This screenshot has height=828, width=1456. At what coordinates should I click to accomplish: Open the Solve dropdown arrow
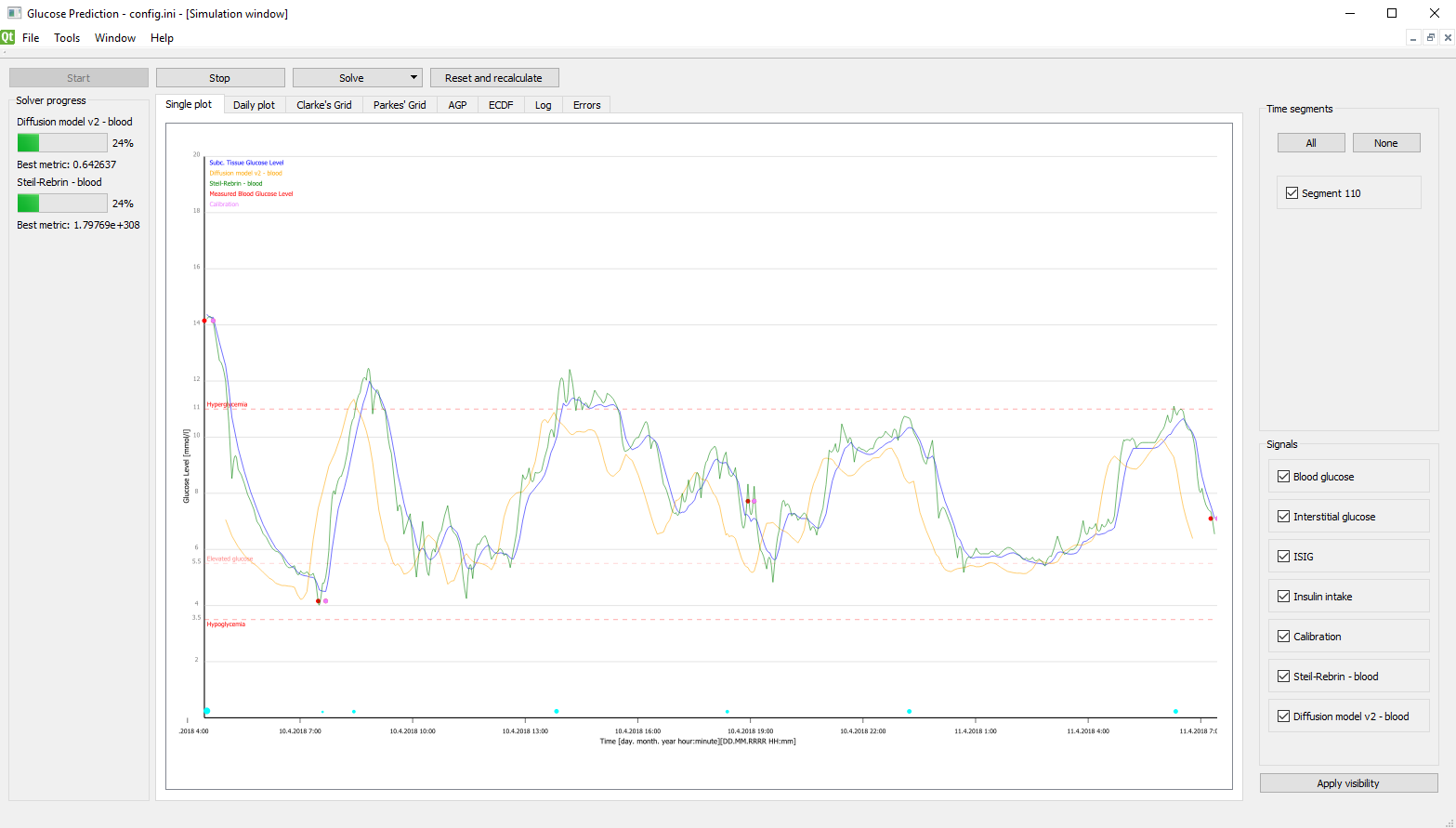click(413, 78)
